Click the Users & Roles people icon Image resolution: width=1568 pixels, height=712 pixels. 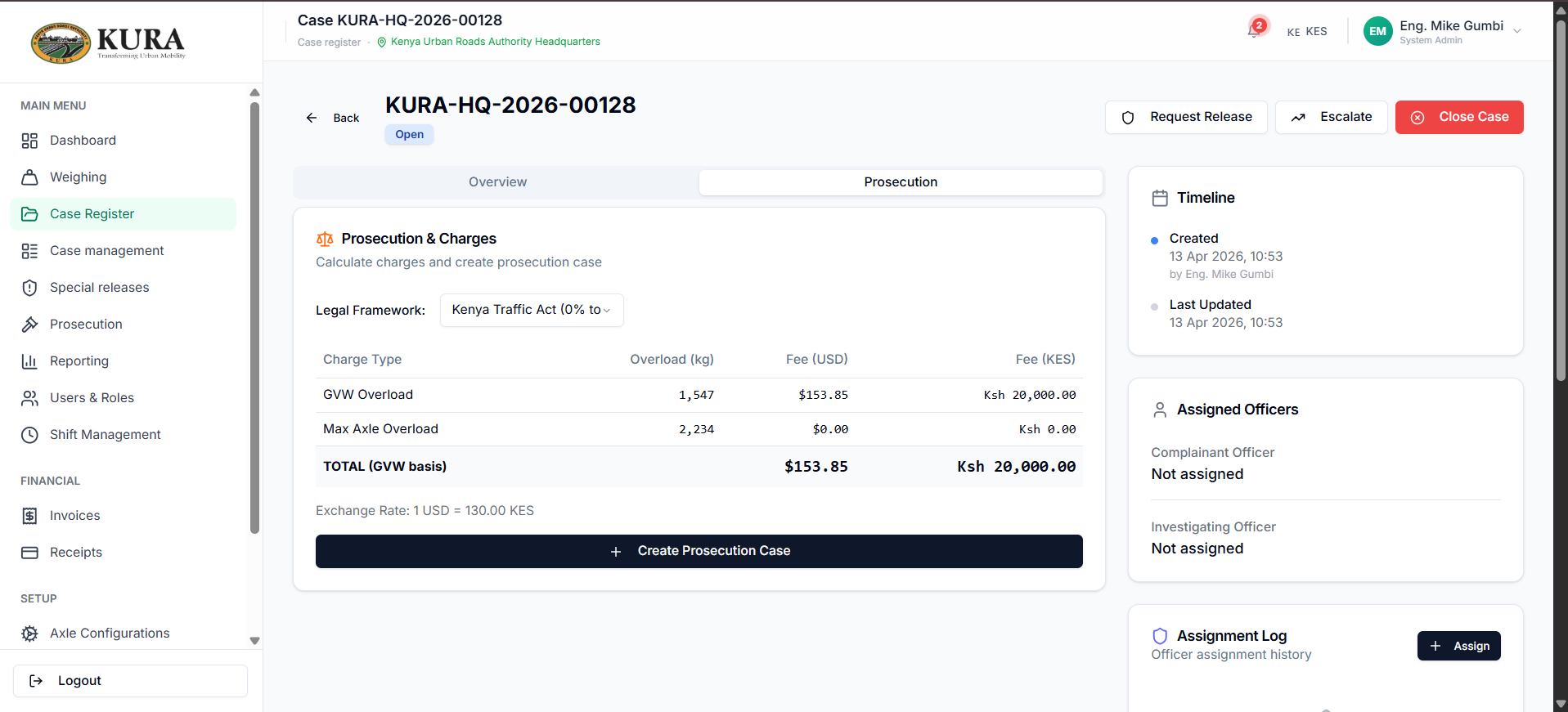(x=29, y=398)
